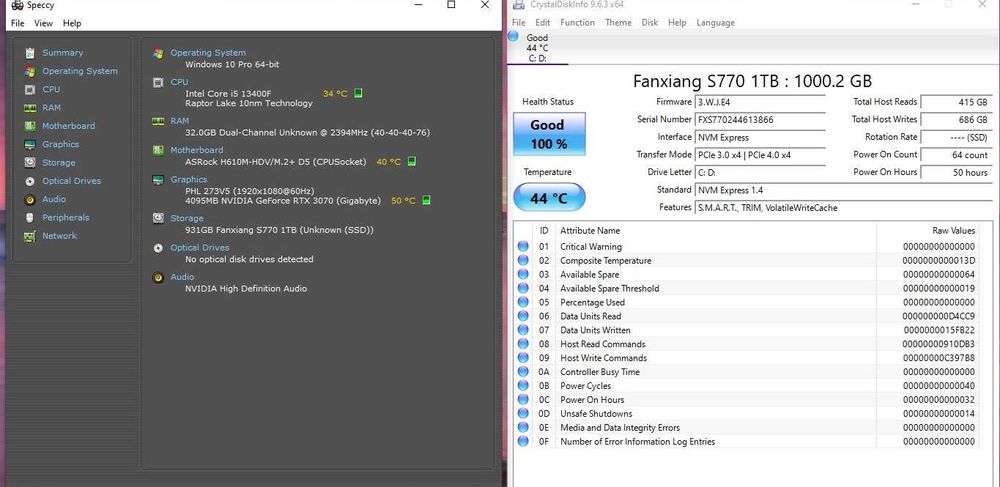Click the blue status orb for Critical Warning
This screenshot has width=1000, height=487.
[523, 246]
